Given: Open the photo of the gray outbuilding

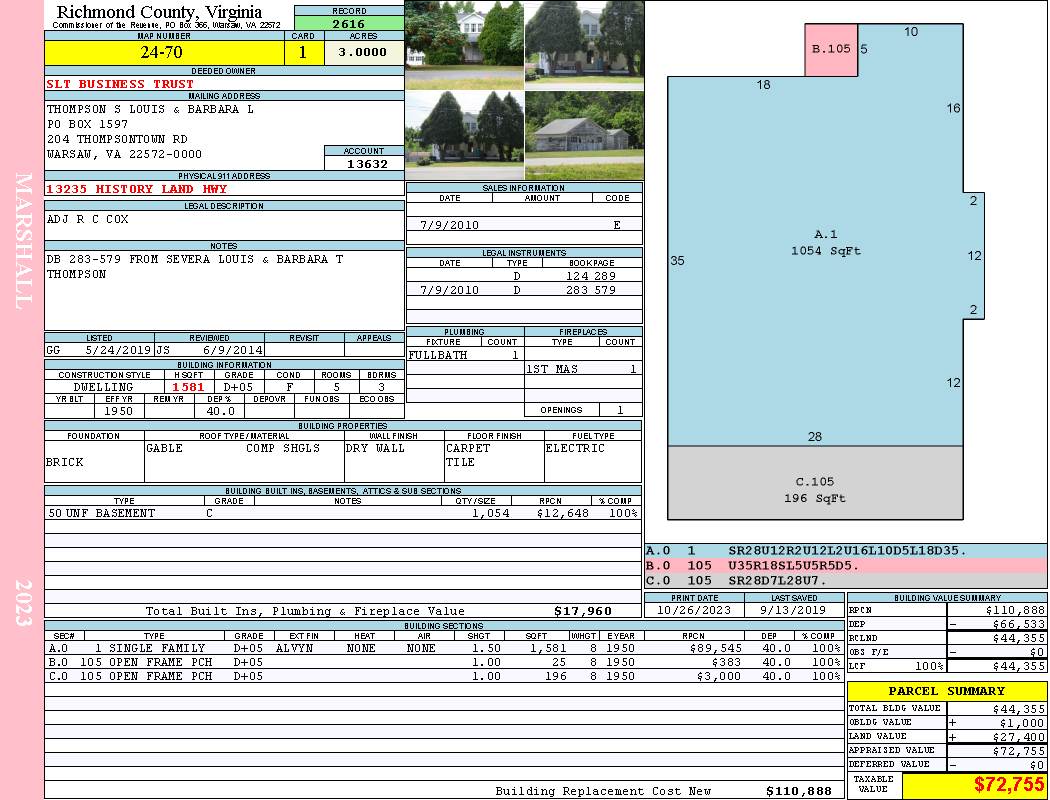Looking at the screenshot, I should (583, 136).
